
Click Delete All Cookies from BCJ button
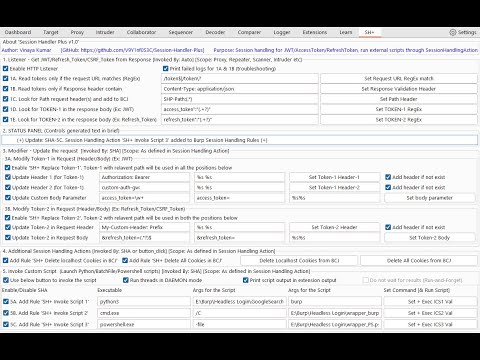419,261
